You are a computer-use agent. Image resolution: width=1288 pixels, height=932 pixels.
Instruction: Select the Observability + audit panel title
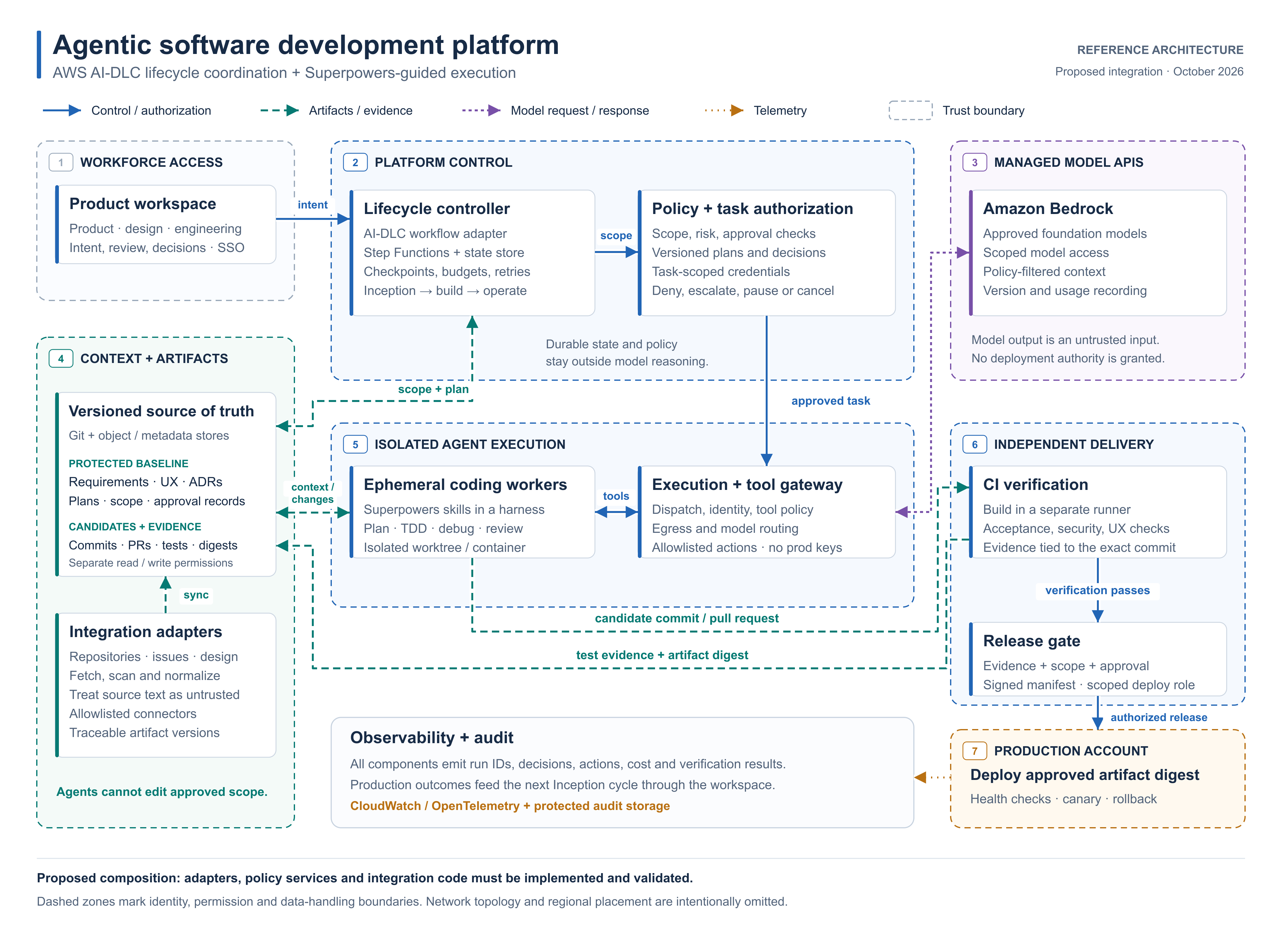tap(431, 738)
